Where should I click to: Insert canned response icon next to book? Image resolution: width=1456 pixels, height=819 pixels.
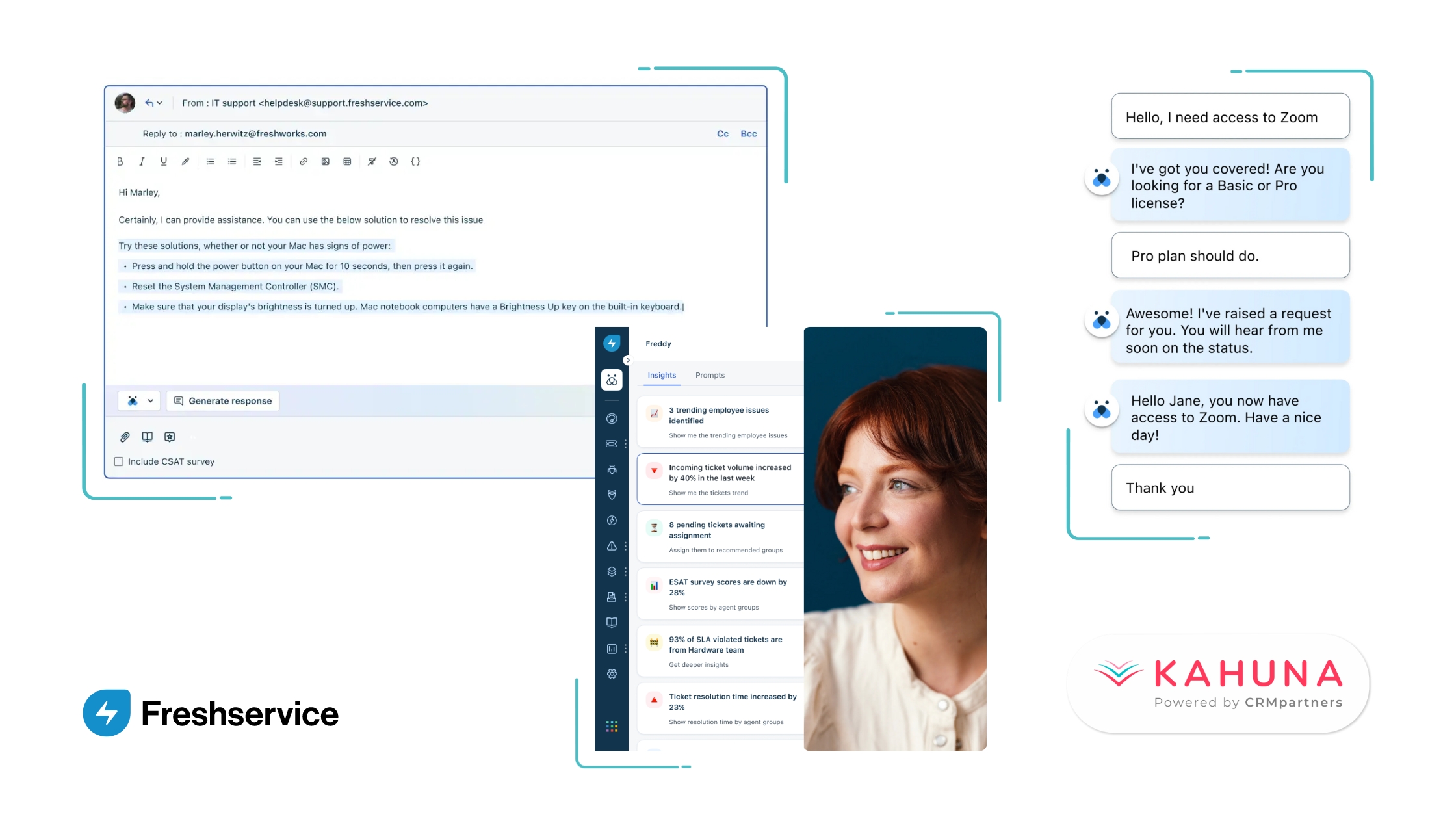[x=170, y=437]
